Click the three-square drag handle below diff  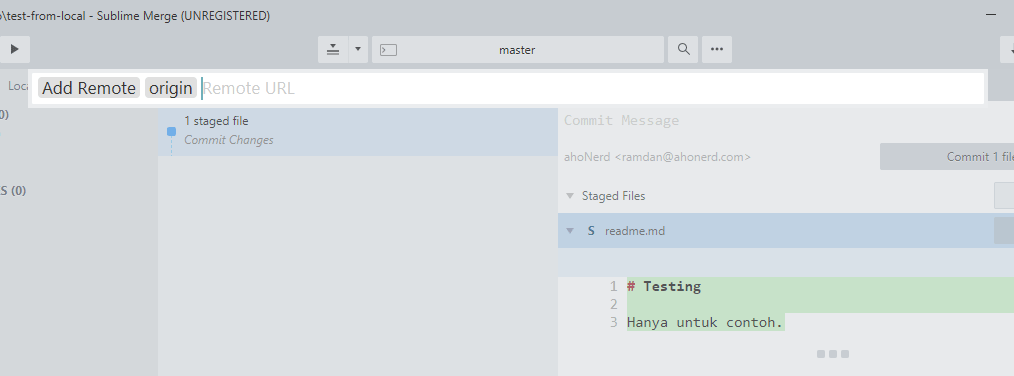833,354
